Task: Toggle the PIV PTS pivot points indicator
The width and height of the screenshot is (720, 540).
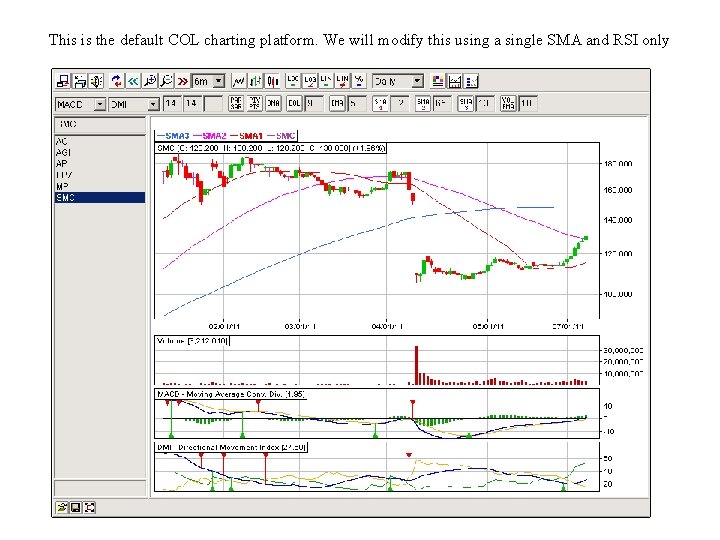Action: (255, 103)
